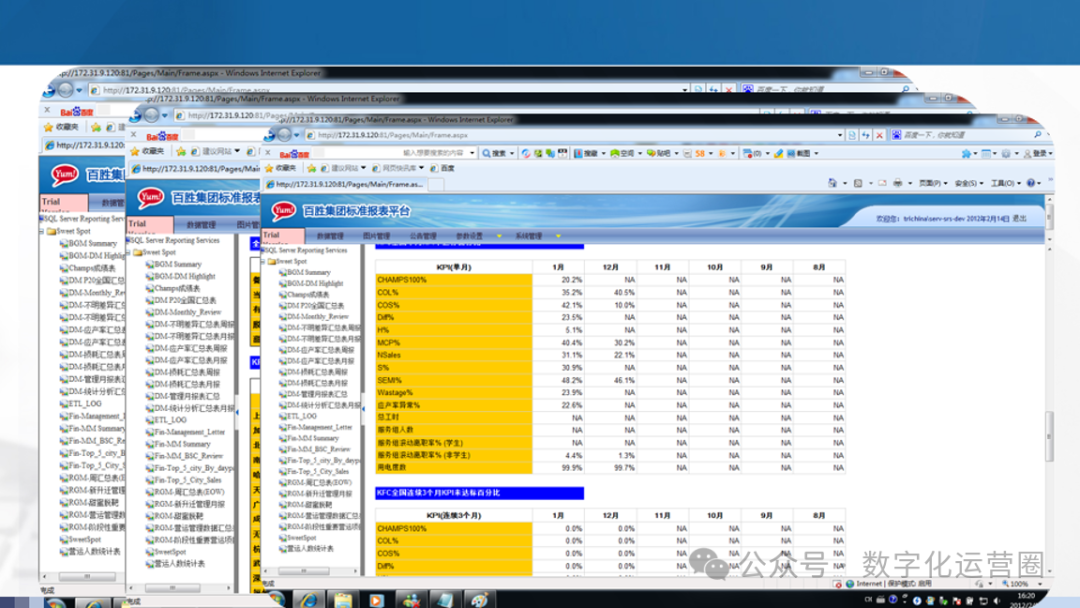Click the file explorer taskbar icon
The width and height of the screenshot is (1080, 608).
(342, 600)
